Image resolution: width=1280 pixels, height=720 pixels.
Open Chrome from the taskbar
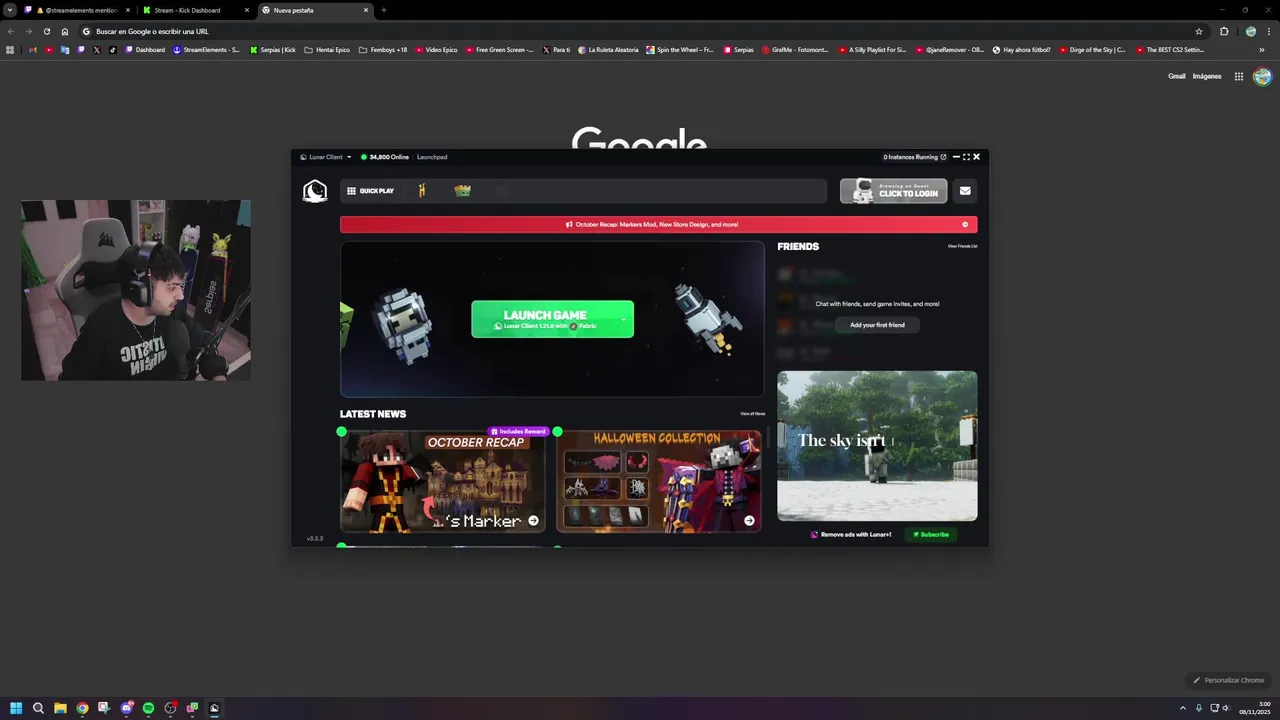point(82,708)
